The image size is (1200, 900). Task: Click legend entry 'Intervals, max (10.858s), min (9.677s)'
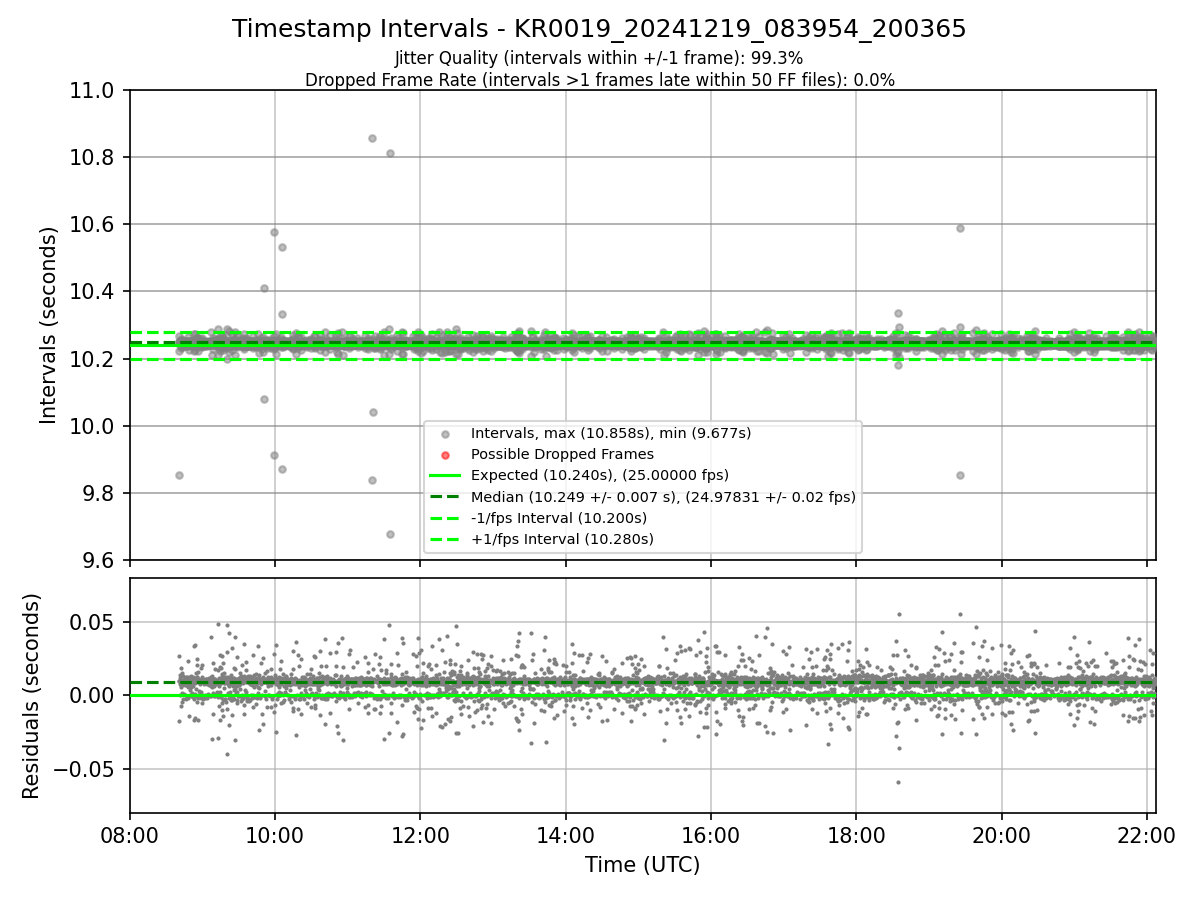(611, 433)
